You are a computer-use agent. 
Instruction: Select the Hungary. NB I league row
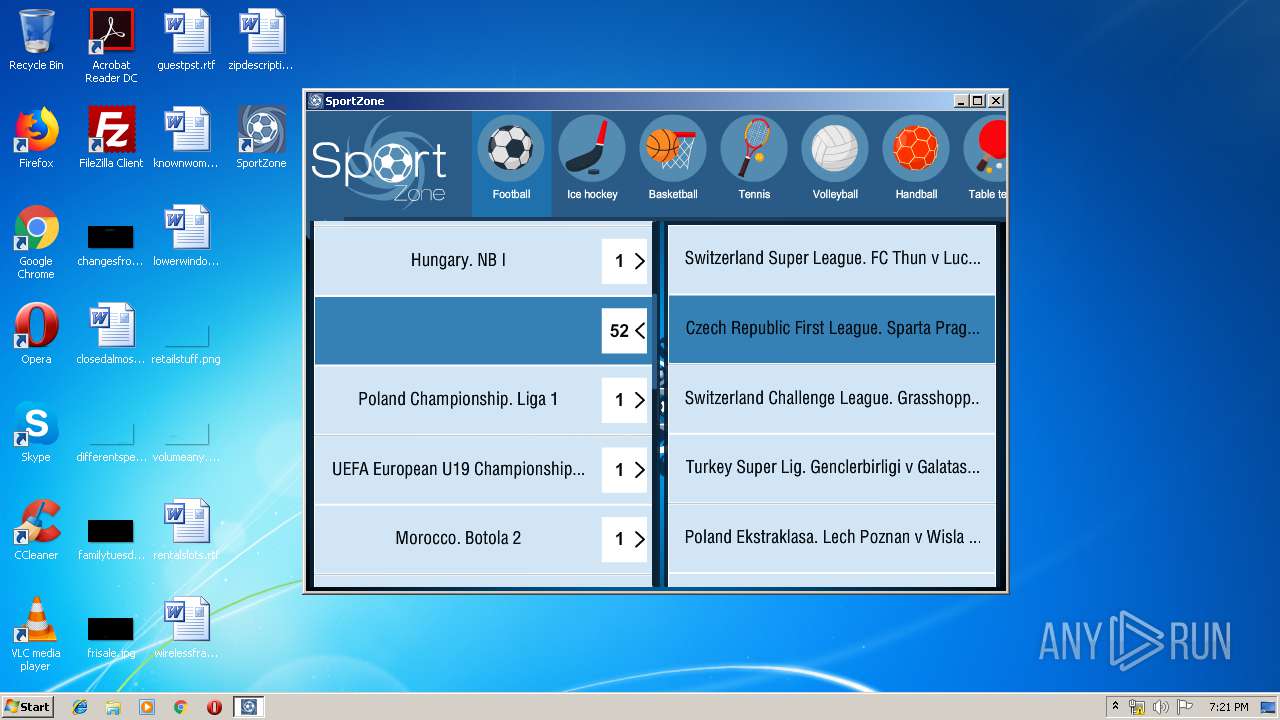pyautogui.click(x=483, y=260)
